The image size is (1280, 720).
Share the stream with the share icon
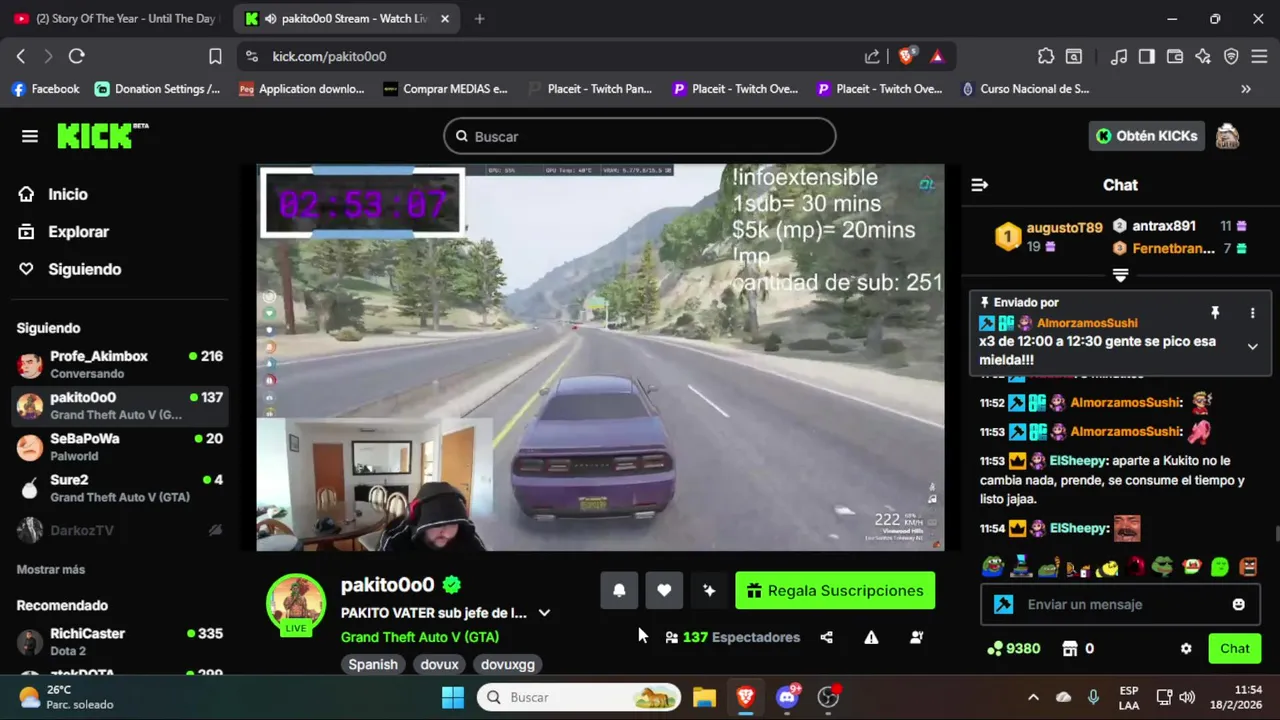(x=826, y=637)
